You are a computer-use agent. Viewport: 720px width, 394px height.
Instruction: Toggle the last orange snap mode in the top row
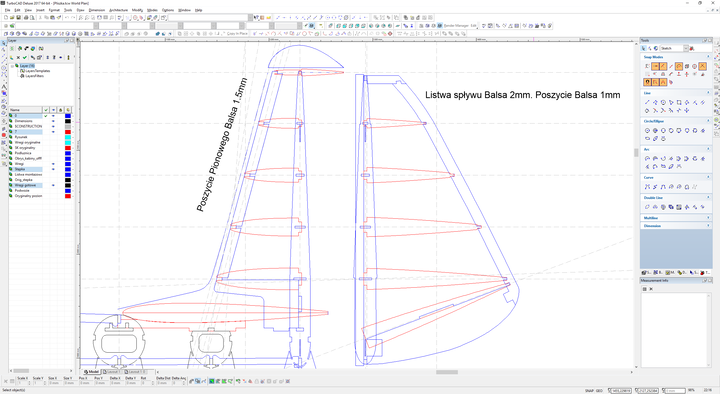[x=702, y=66]
